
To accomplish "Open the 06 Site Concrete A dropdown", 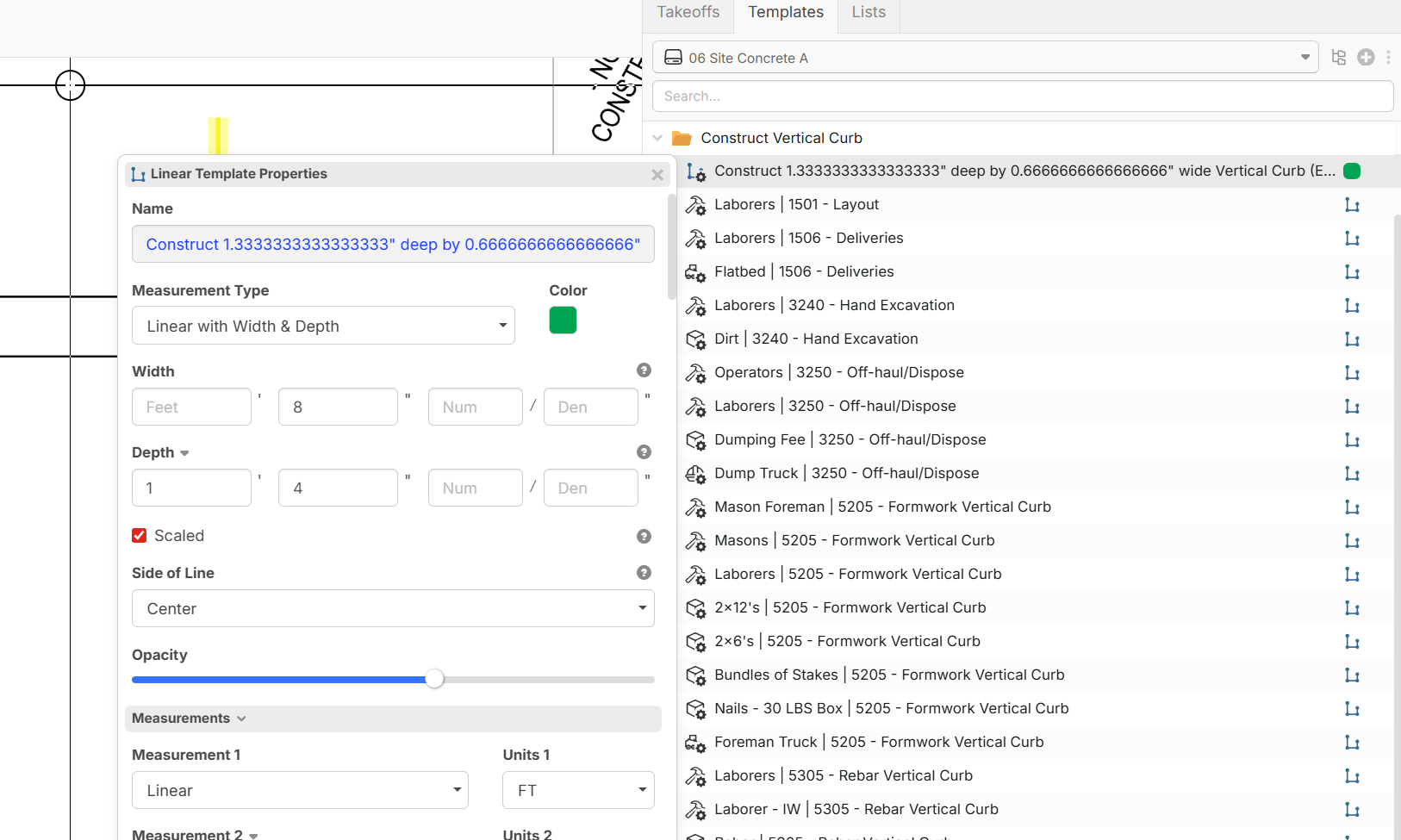I will point(985,58).
